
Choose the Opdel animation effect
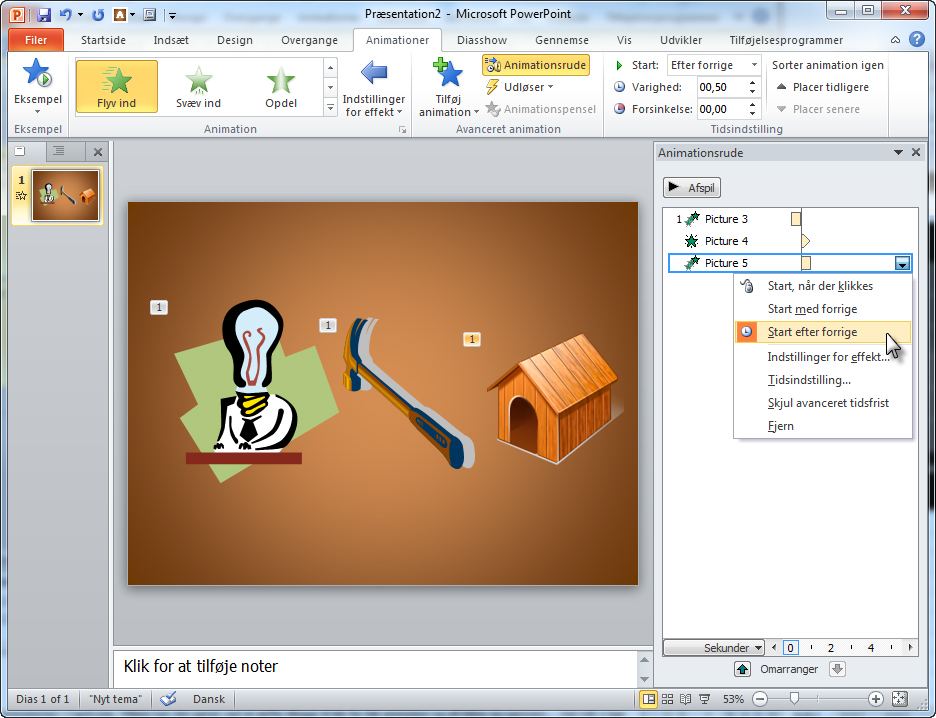click(280, 86)
